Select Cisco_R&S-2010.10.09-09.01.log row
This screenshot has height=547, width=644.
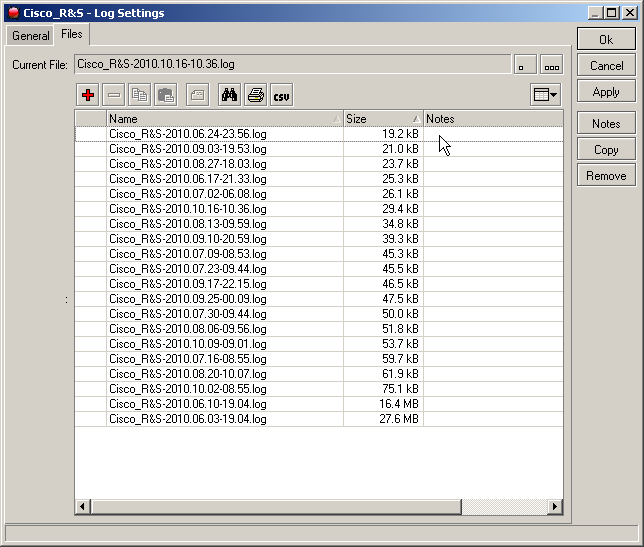[x=319, y=344]
